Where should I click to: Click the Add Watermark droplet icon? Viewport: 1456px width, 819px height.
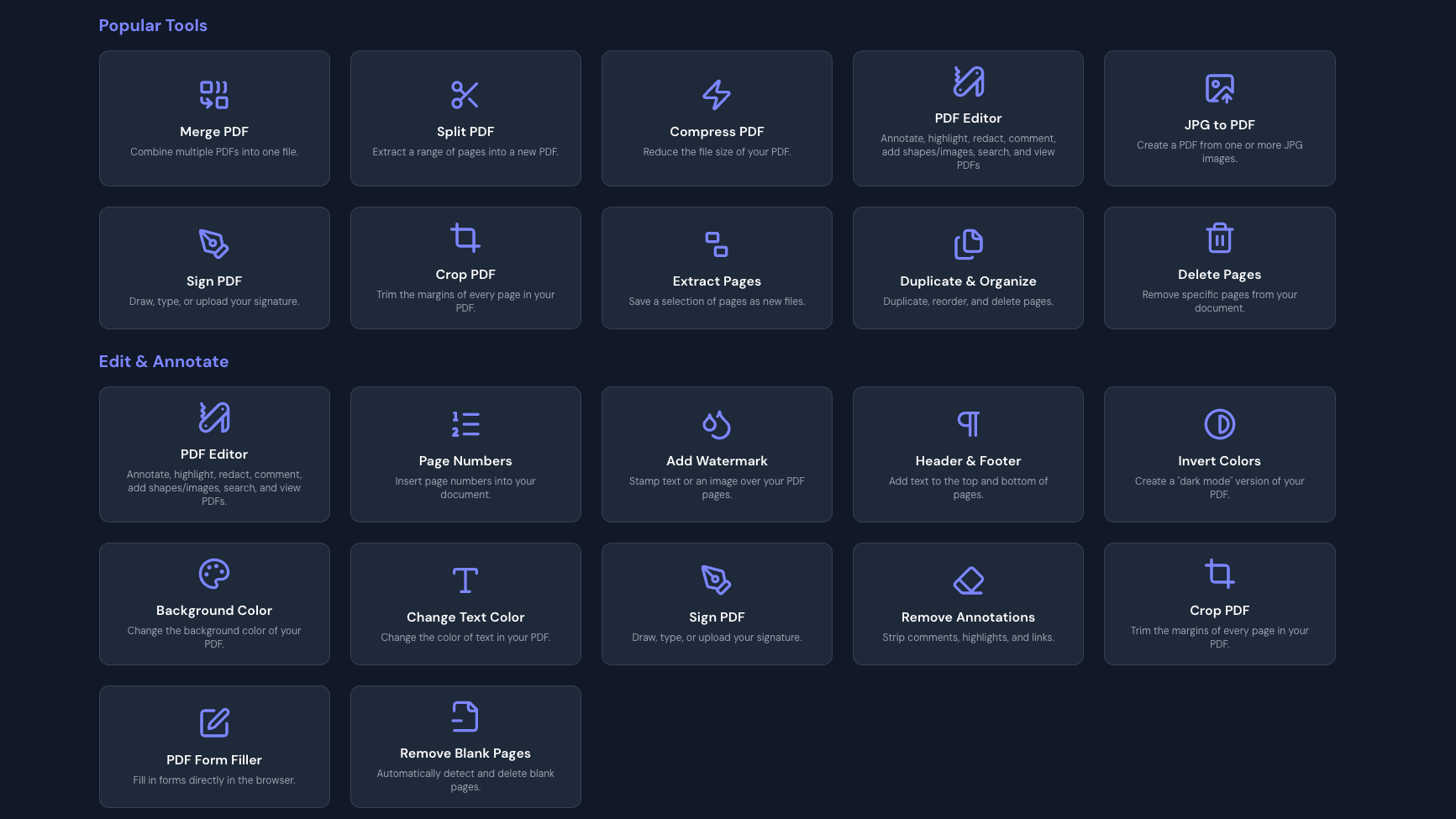[x=716, y=424]
